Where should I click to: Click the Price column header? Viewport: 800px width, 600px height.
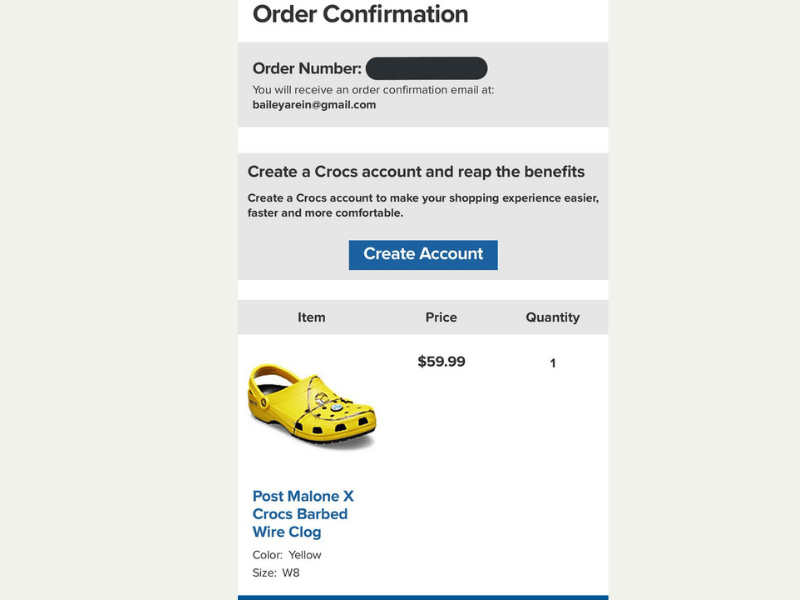click(441, 317)
